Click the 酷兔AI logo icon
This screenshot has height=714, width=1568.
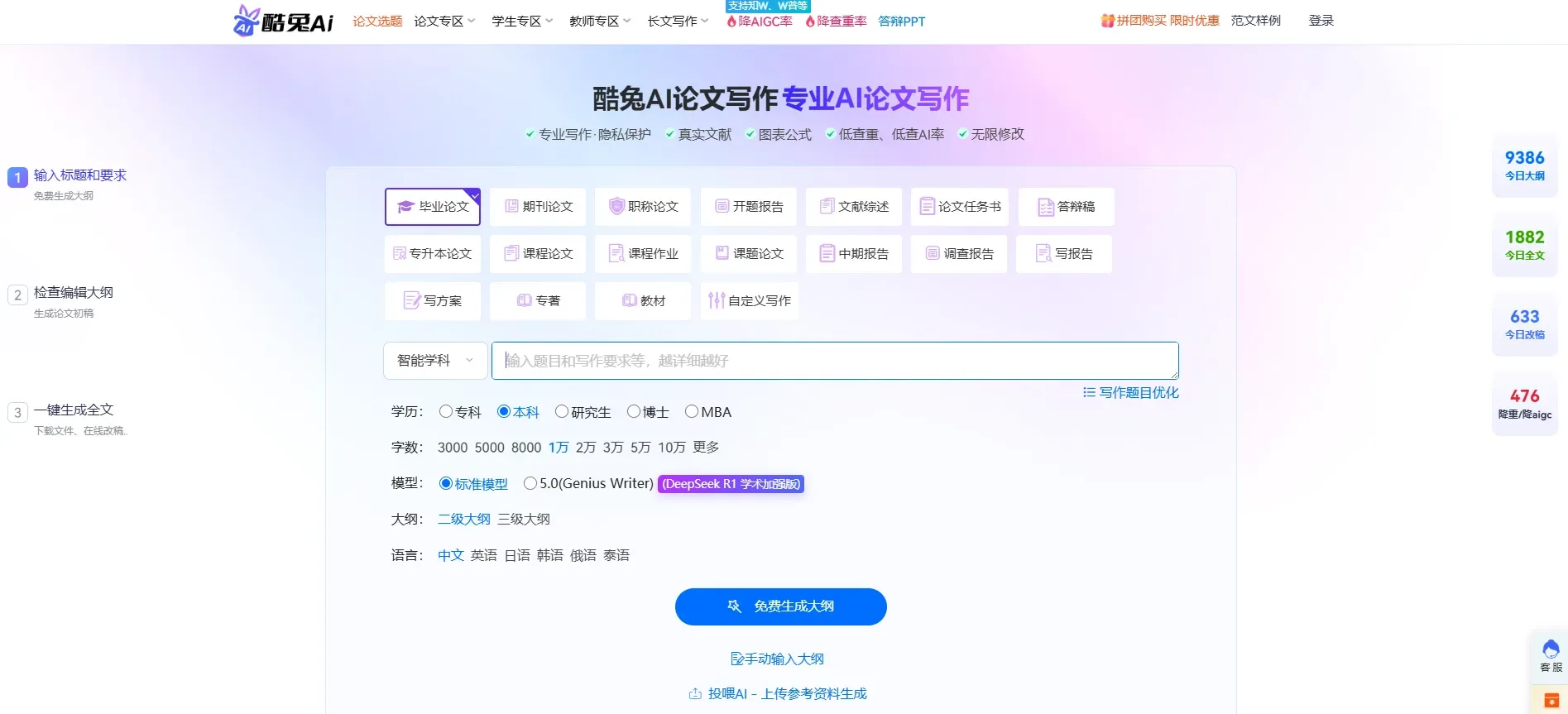pyautogui.click(x=247, y=21)
